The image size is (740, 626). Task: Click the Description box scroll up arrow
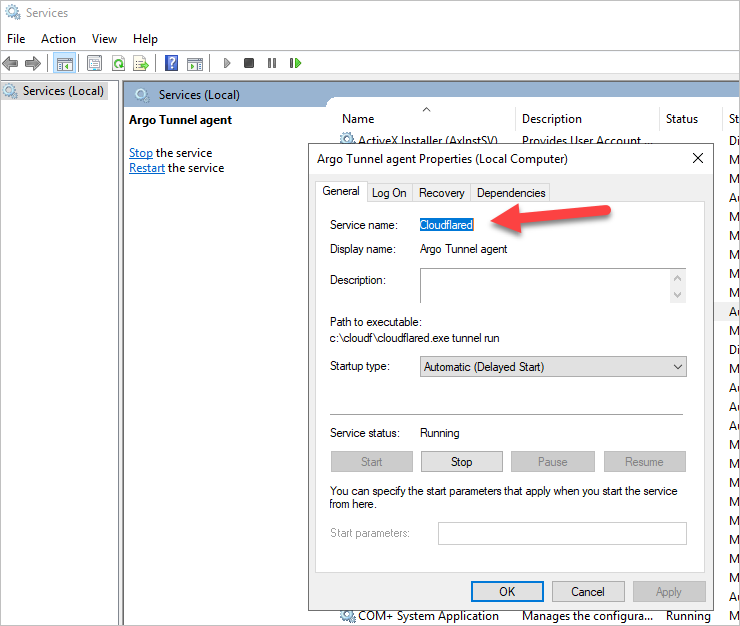(x=678, y=278)
